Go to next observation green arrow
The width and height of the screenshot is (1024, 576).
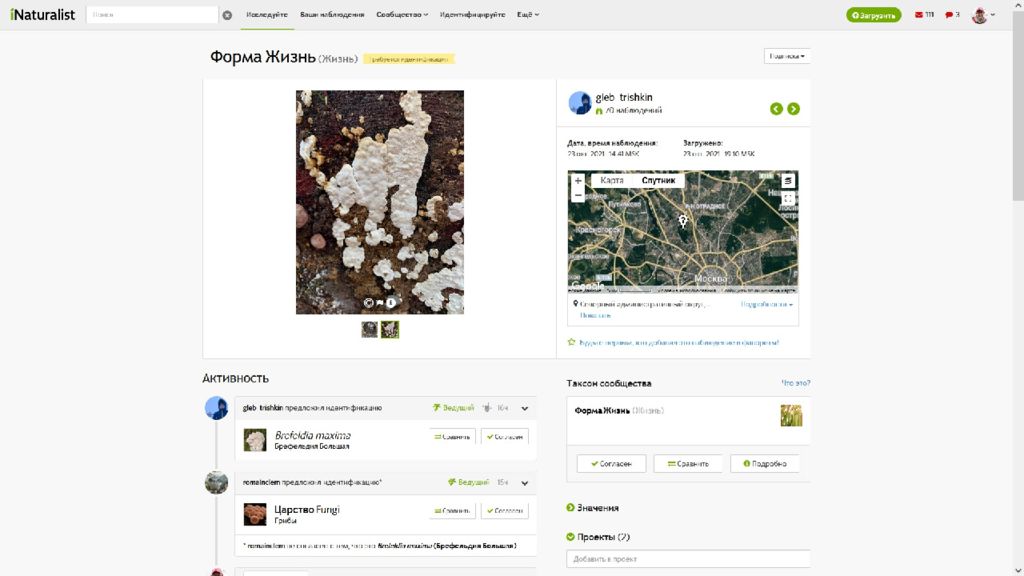(x=793, y=109)
